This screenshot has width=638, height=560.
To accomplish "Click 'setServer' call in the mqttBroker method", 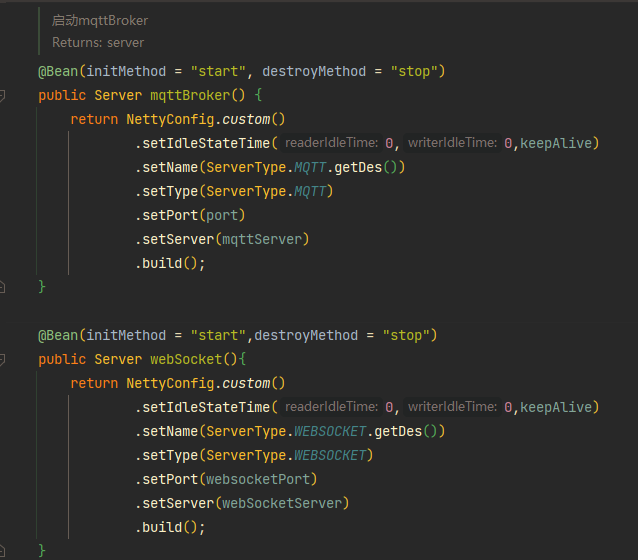I will click(178, 239).
